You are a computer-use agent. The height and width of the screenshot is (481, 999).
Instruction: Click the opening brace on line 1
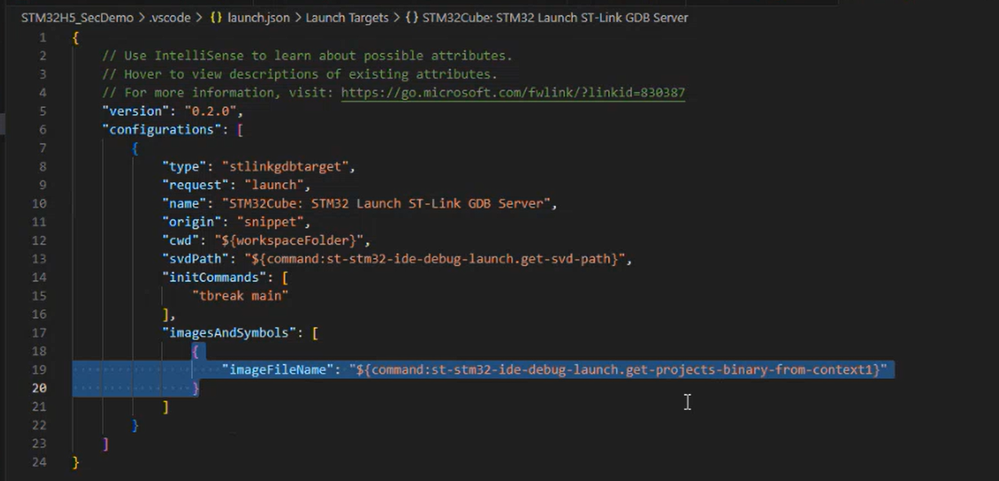(76, 38)
